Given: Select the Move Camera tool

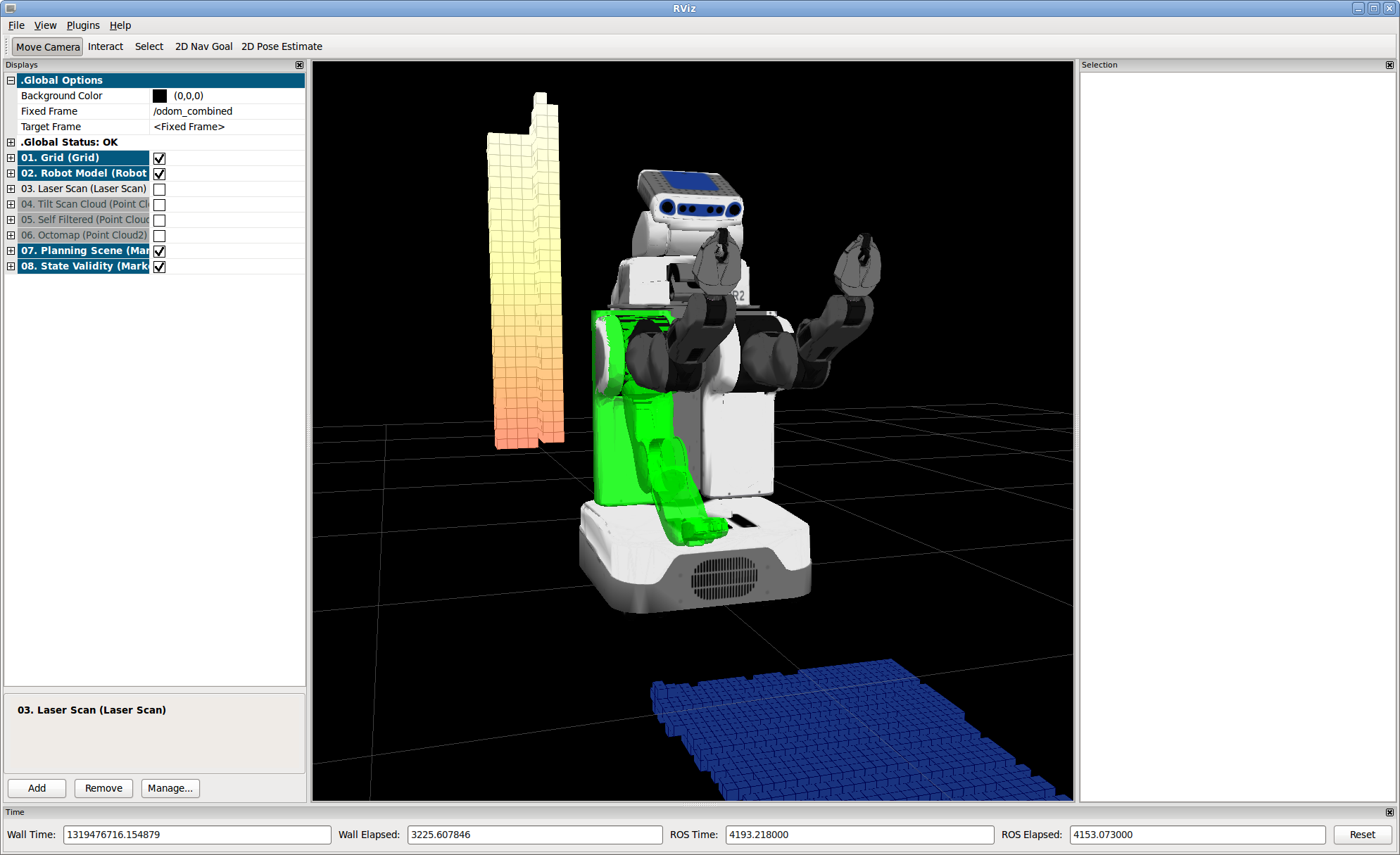Looking at the screenshot, I should pos(47,46).
